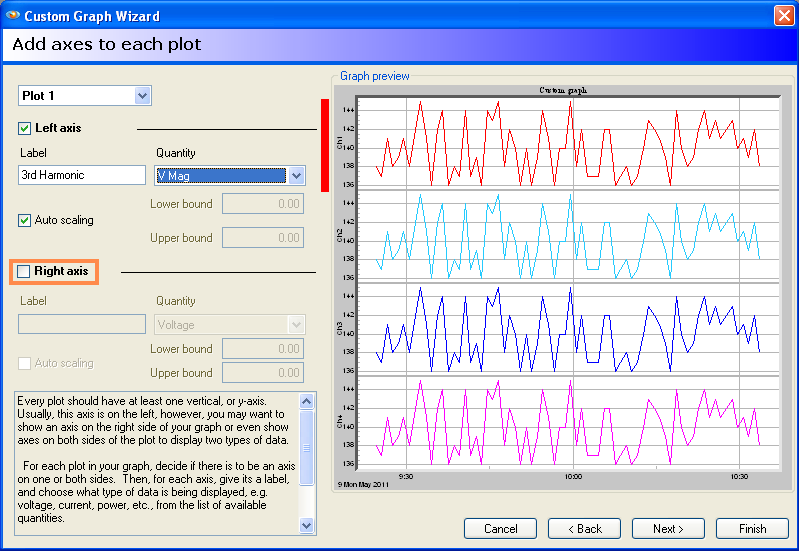Expand the V Mag quantity dropdown

pyautogui.click(x=295, y=175)
